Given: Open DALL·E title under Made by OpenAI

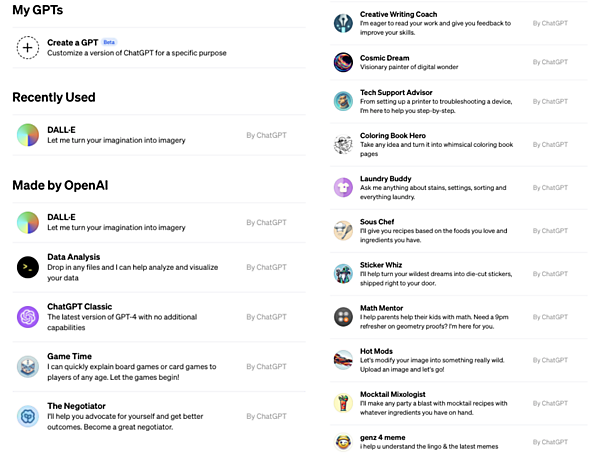Looking at the screenshot, I should (x=62, y=216).
